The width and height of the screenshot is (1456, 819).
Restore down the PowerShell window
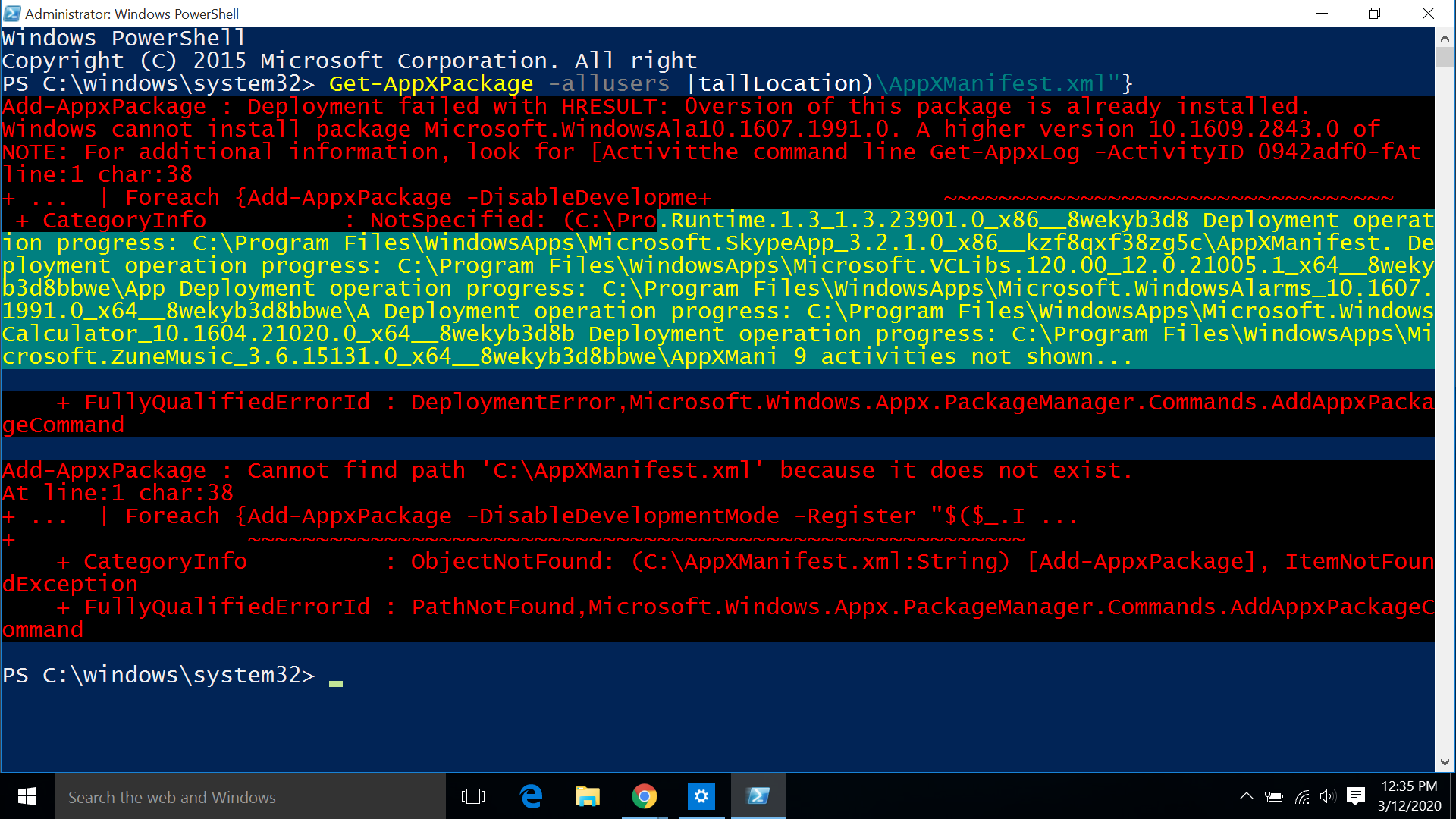(1374, 14)
